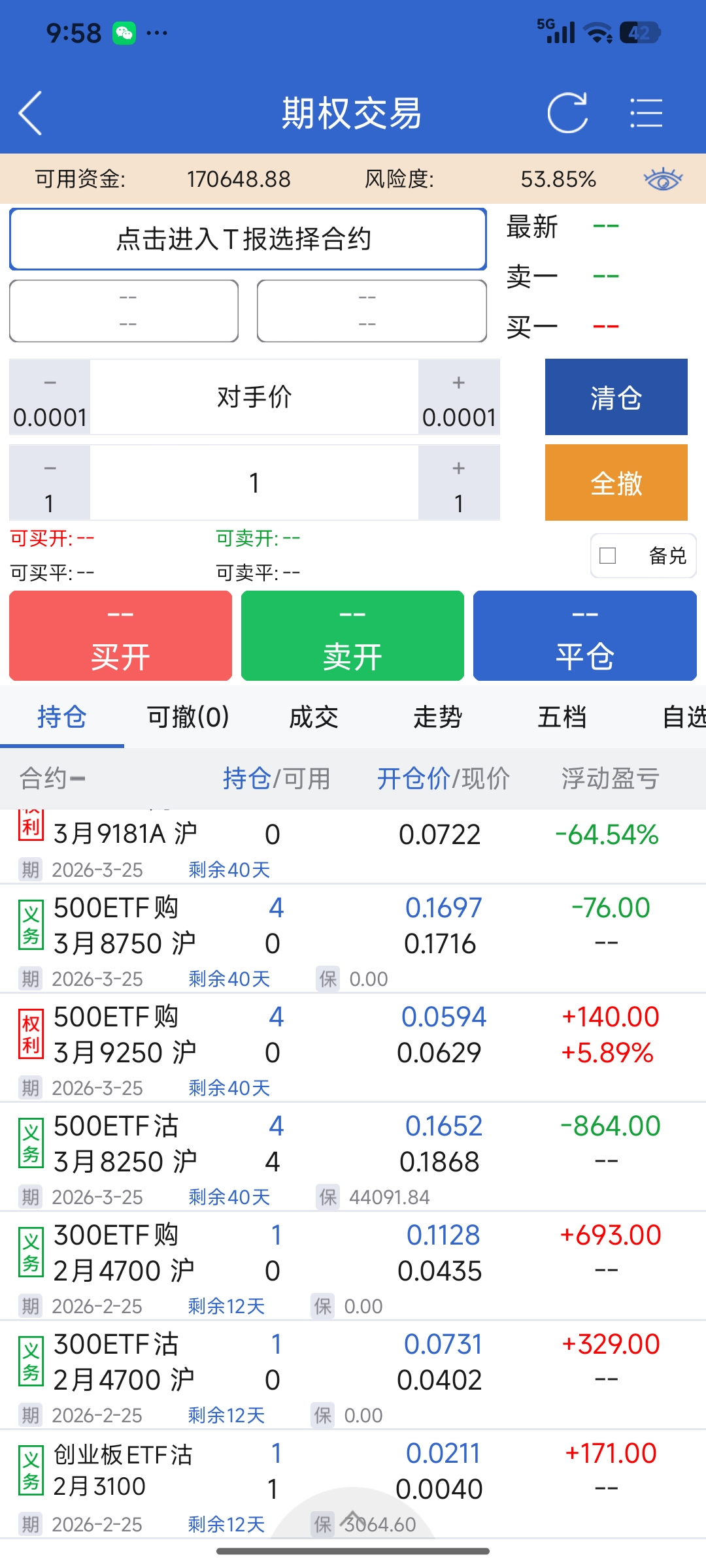This screenshot has height=1568, width=706.
Task: Tap the back arrow icon
Action: [31, 113]
